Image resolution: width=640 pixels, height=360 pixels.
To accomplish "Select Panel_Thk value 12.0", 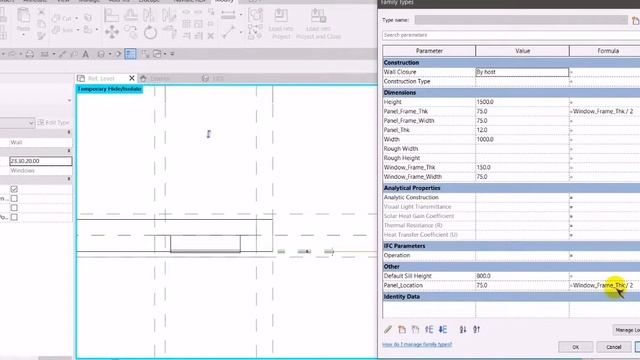I will tap(522, 130).
